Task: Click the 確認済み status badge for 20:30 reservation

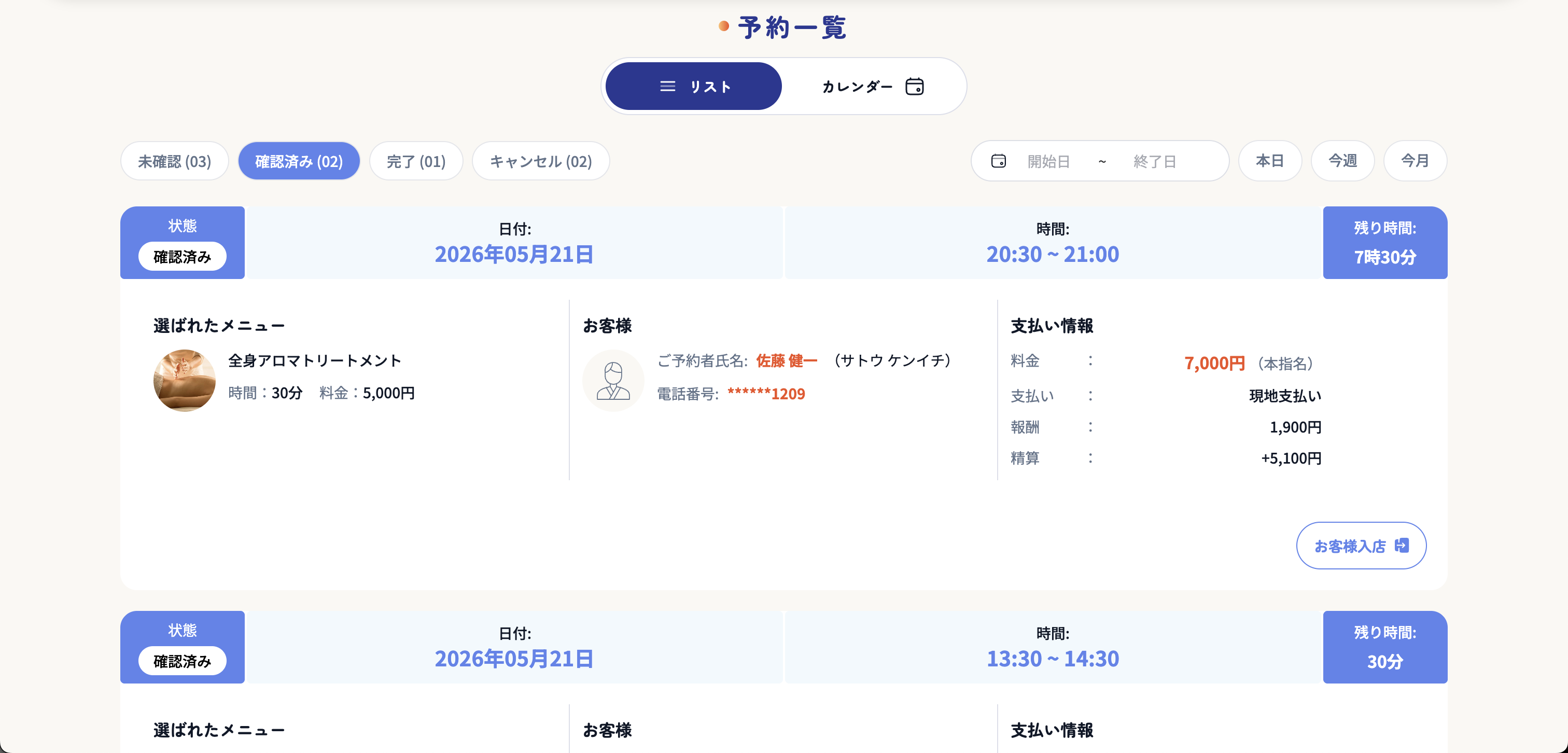Action: click(x=182, y=256)
